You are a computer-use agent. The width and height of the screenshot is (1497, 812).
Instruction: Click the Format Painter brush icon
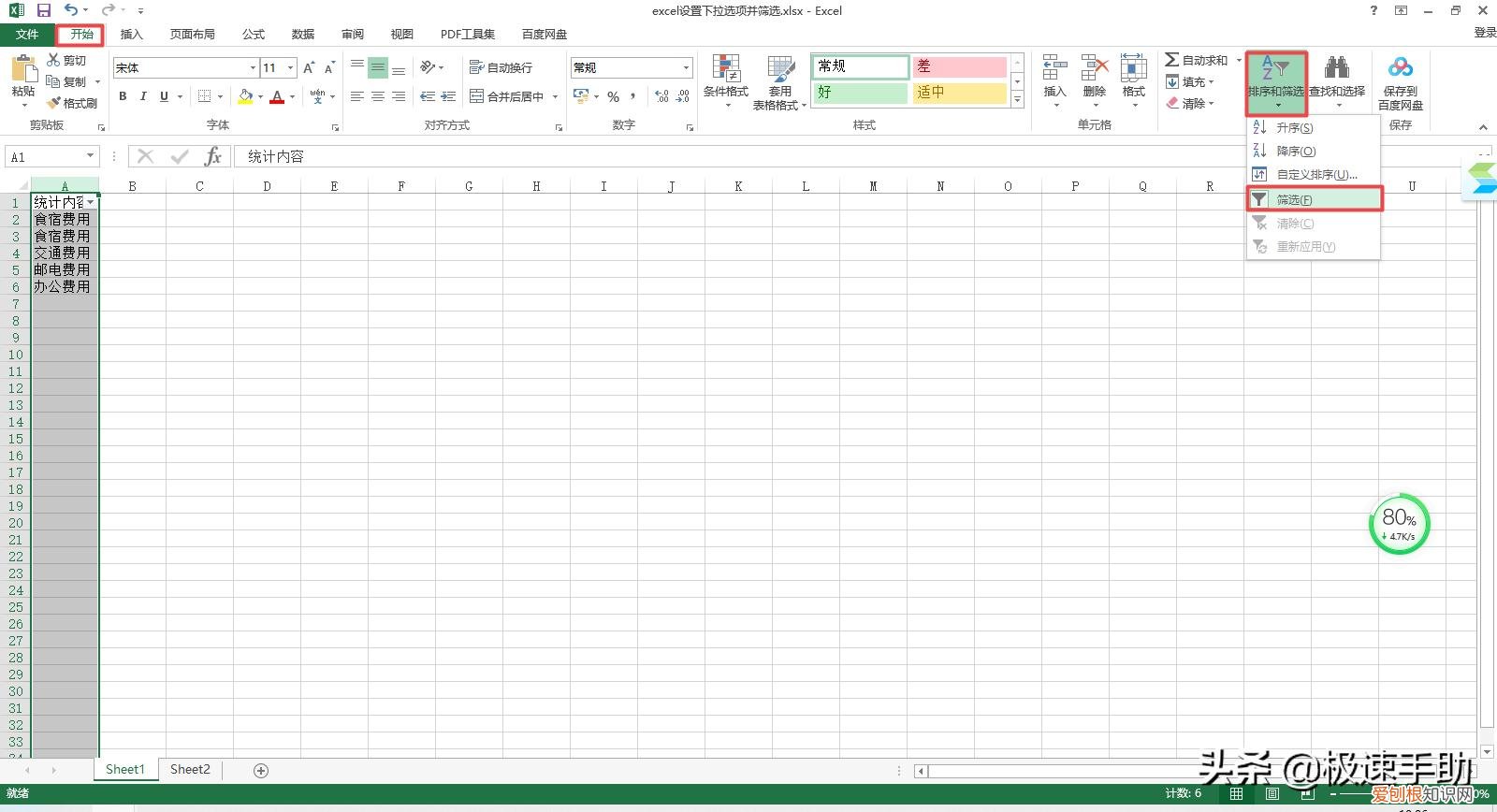(54, 103)
